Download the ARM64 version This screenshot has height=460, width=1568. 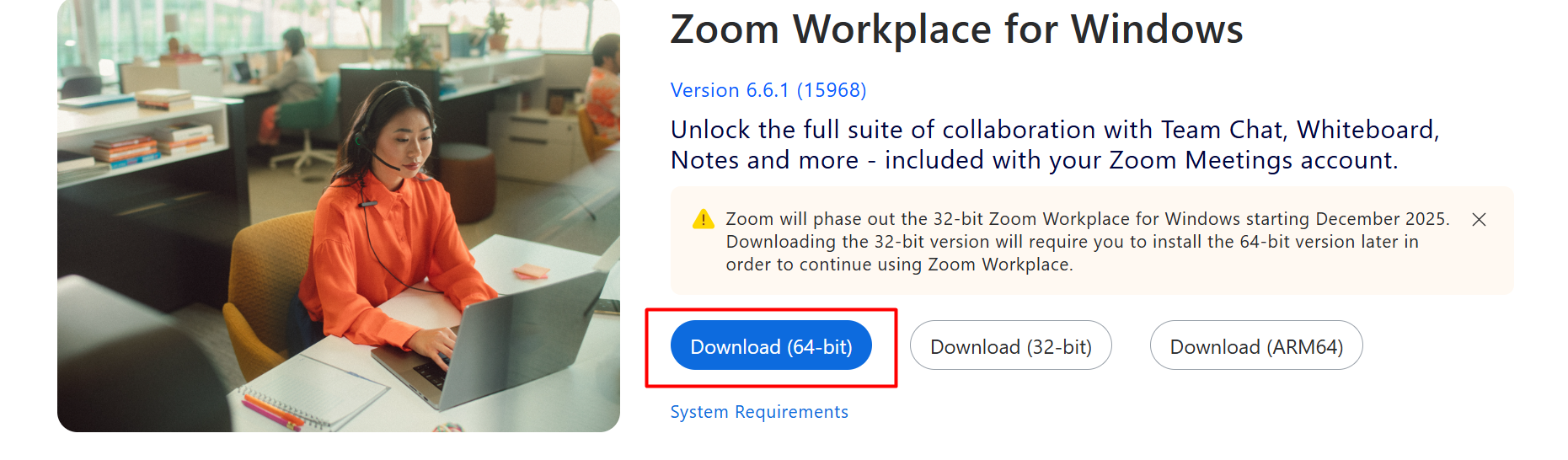coord(1255,346)
